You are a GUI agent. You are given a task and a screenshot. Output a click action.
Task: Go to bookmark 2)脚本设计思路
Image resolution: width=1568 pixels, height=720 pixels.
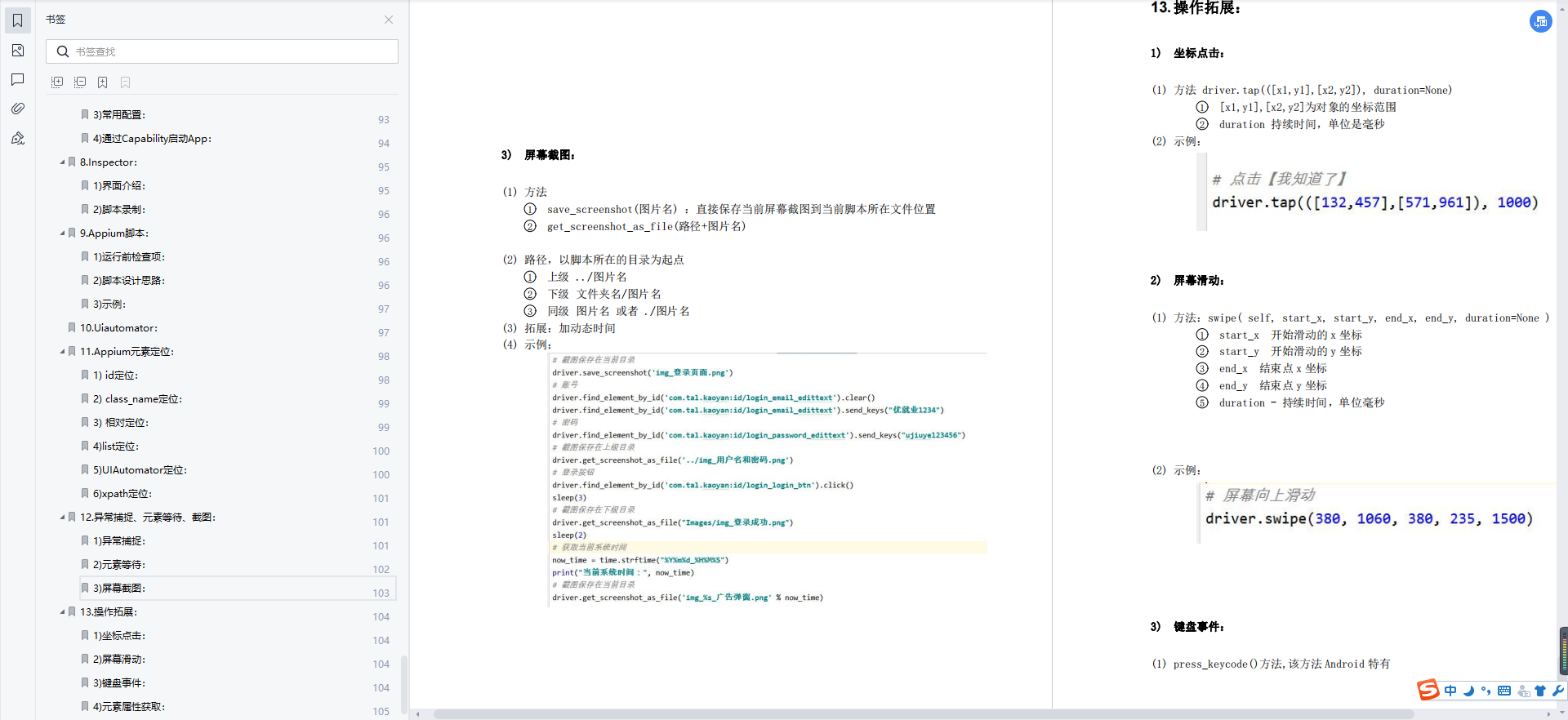point(129,281)
